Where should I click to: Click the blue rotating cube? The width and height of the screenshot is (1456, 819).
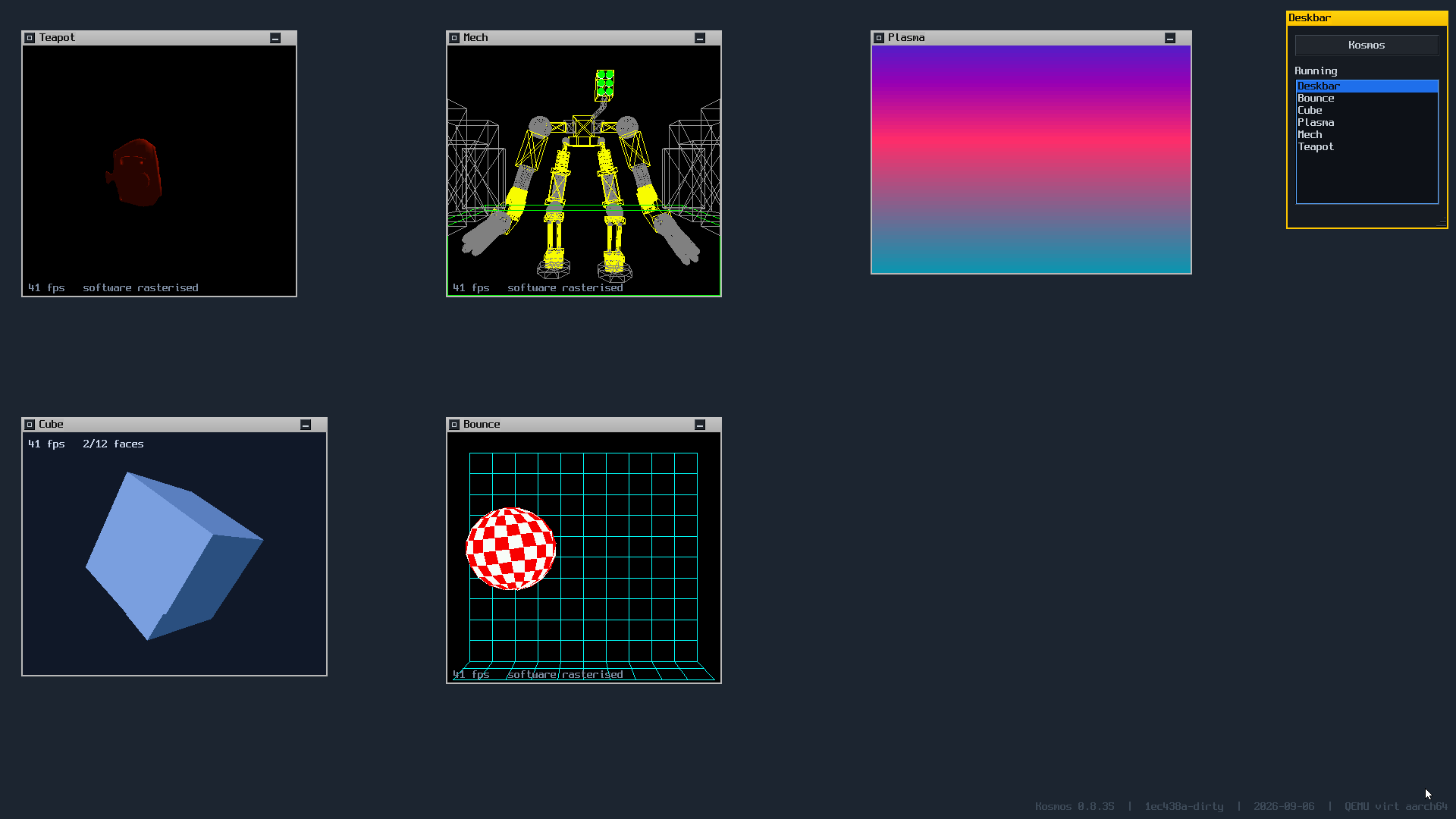tap(174, 556)
